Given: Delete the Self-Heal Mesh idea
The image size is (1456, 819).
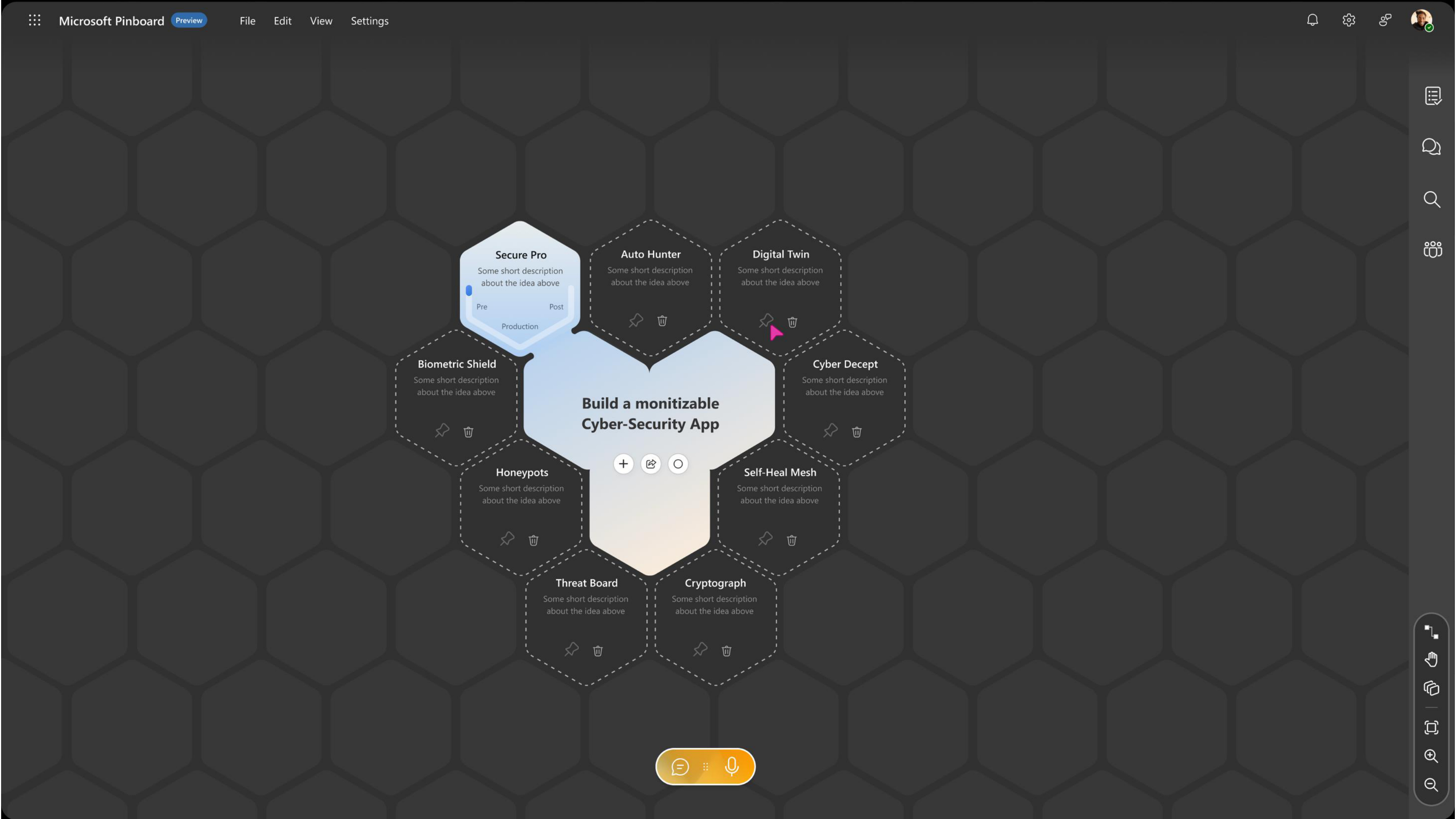Looking at the screenshot, I should coord(791,540).
